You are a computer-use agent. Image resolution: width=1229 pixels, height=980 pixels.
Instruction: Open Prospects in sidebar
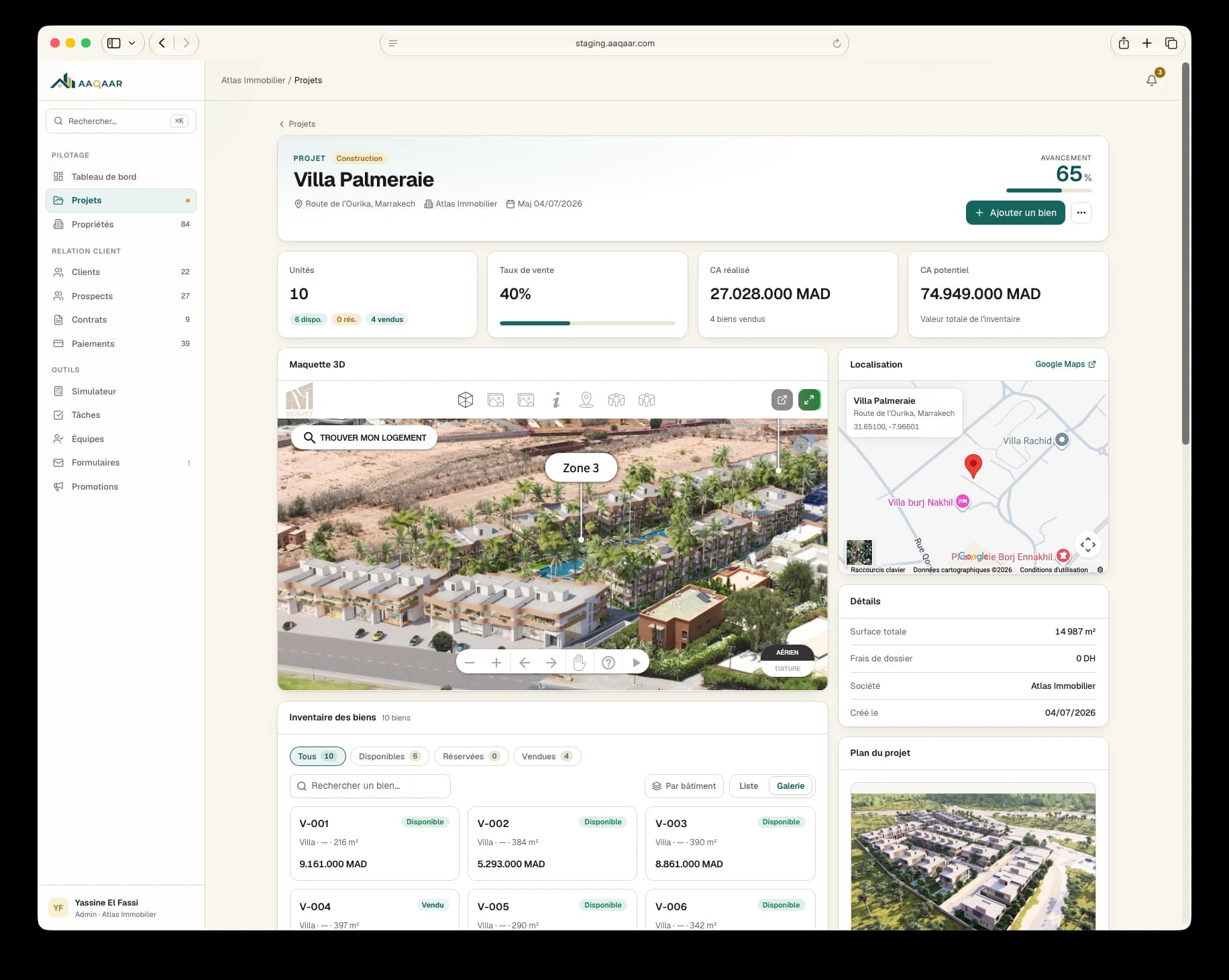click(121, 296)
